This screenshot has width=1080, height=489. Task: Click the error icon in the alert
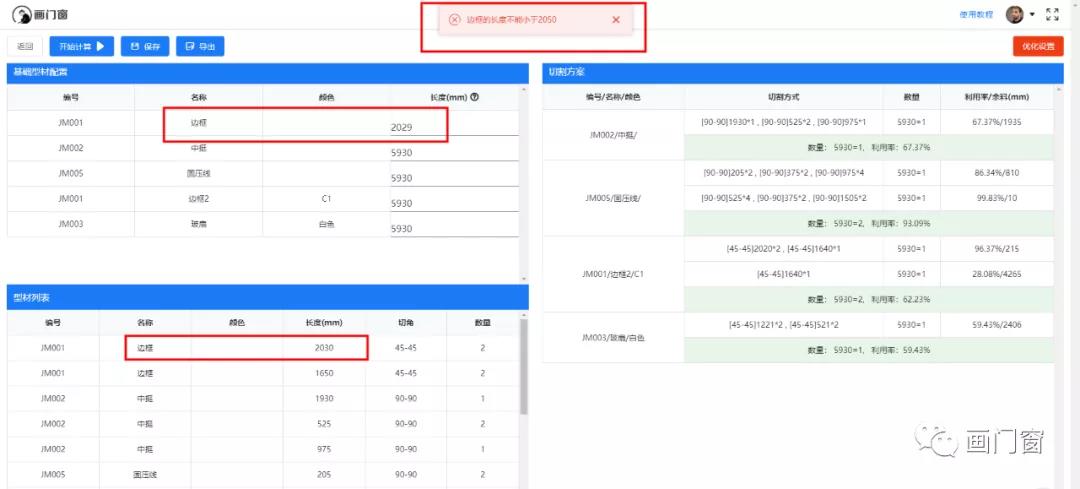pos(454,20)
